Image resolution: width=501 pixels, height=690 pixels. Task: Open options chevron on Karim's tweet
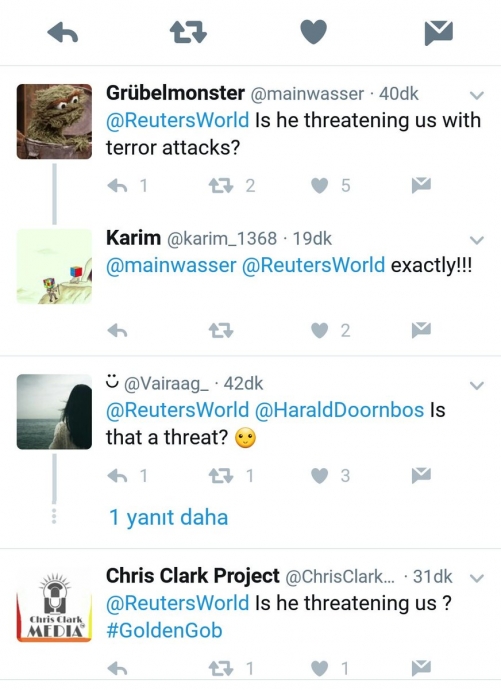477,240
